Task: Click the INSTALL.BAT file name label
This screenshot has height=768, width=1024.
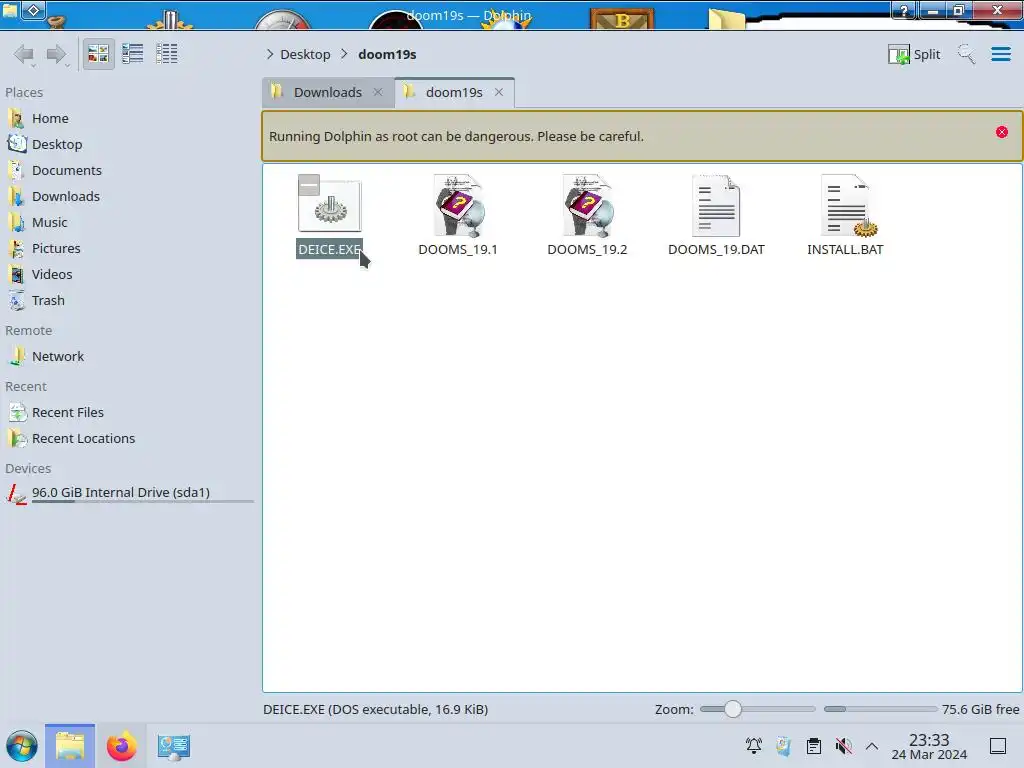Action: point(845,249)
